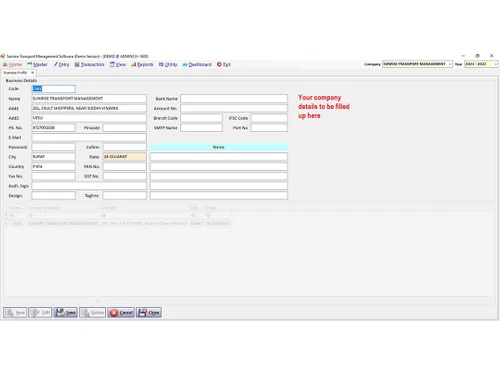This screenshot has height=375, width=500.
Task: Click the Code input field
Action: [54, 89]
